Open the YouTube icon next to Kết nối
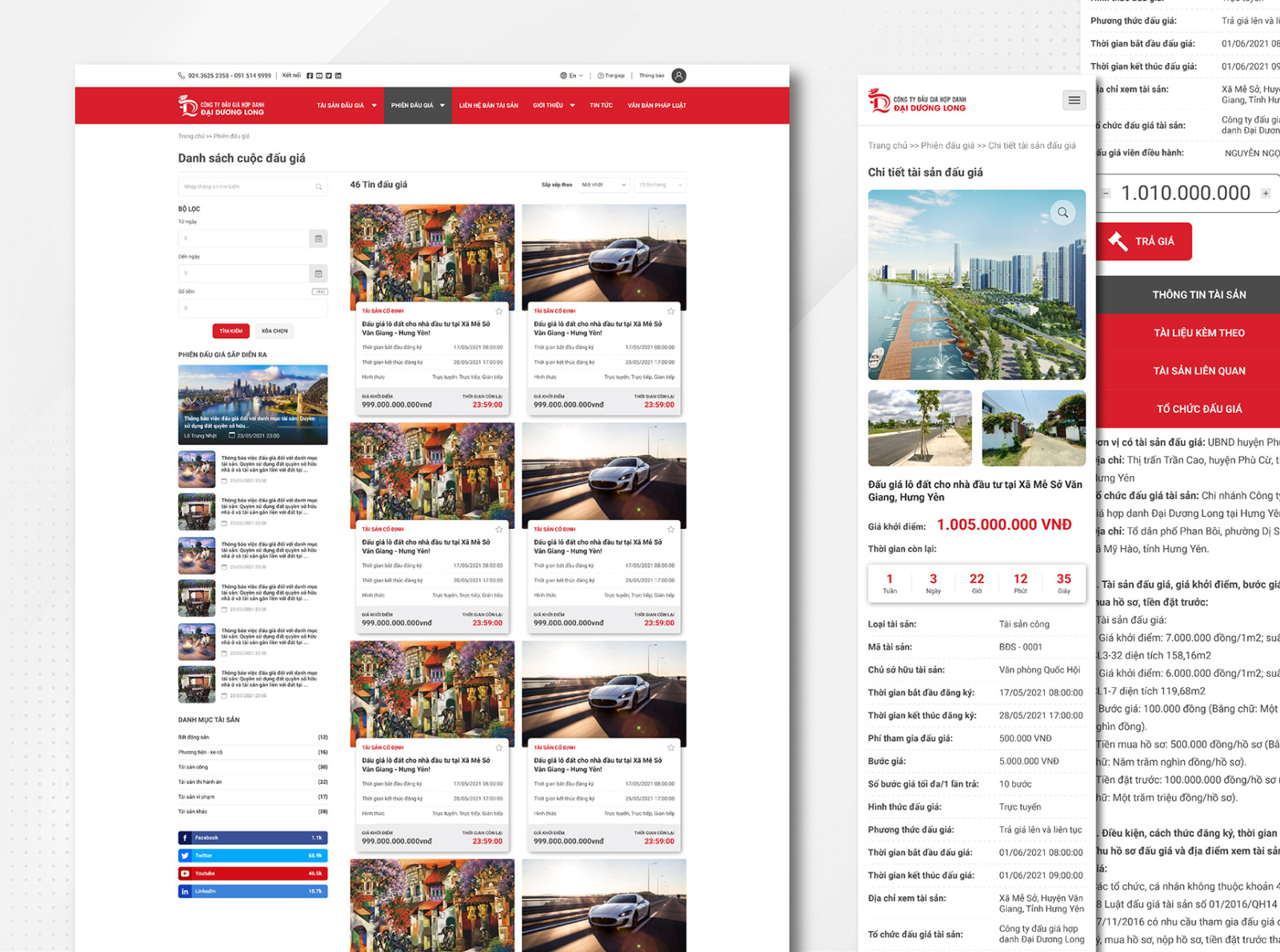The height and width of the screenshot is (952, 1280). 319,76
